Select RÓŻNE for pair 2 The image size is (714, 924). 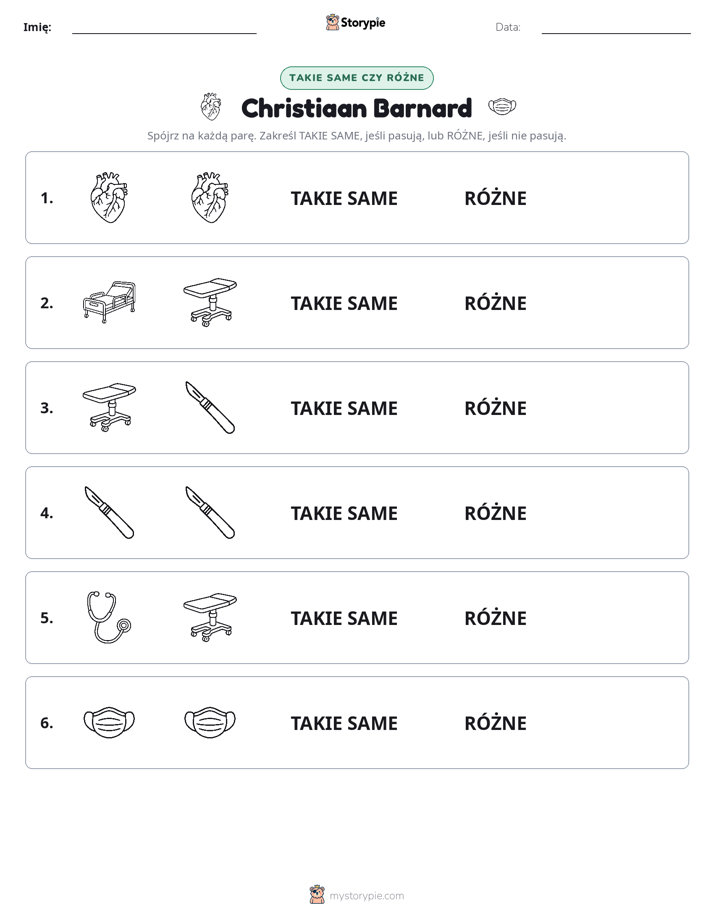(495, 303)
